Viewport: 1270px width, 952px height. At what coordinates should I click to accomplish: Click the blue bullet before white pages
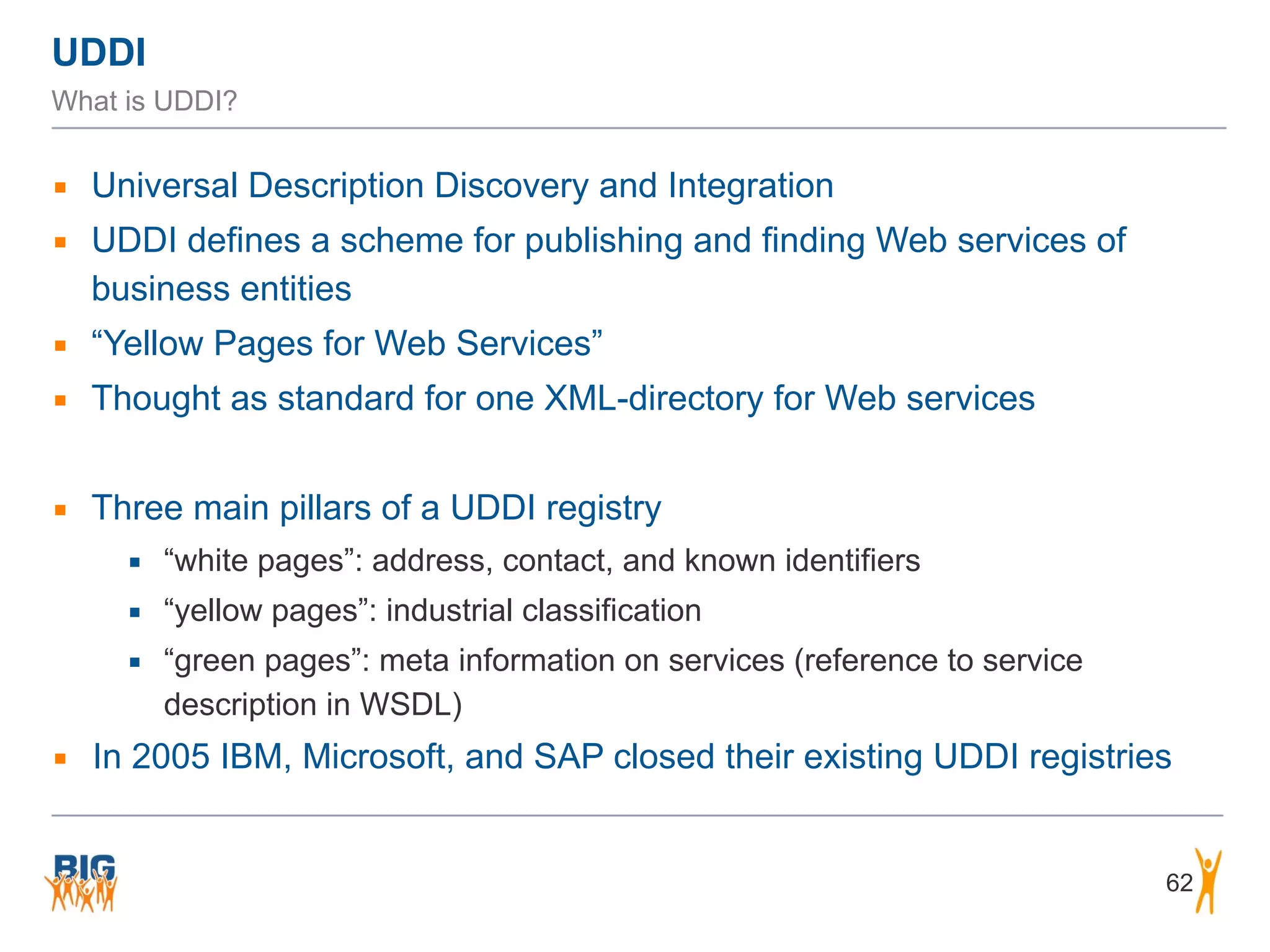(135, 563)
